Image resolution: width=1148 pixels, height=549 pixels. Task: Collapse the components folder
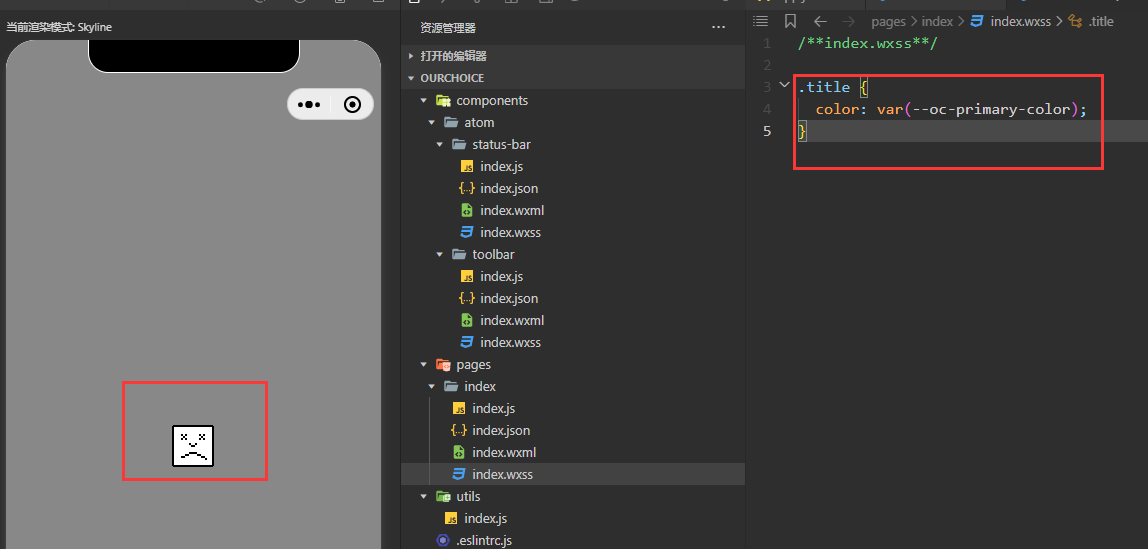[x=423, y=100]
